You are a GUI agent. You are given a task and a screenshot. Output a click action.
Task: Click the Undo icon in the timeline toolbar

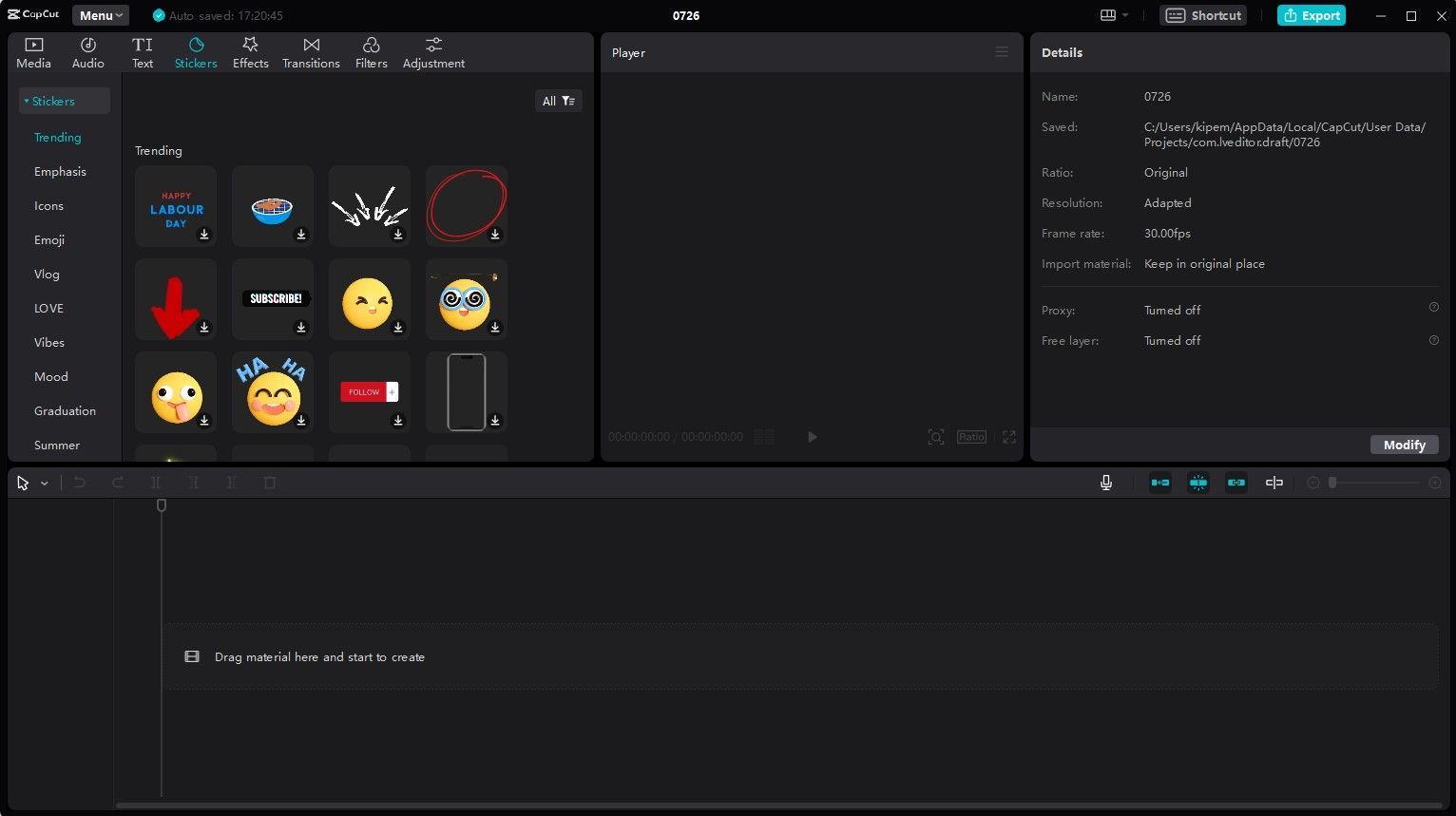tap(80, 483)
